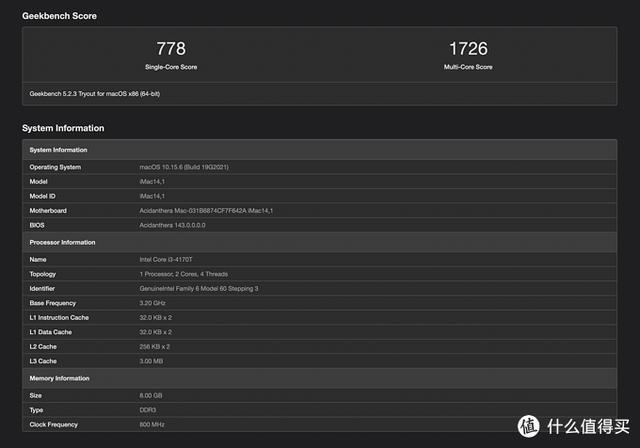Select the 3.20 GHz value
The width and height of the screenshot is (640, 448).
[152, 303]
